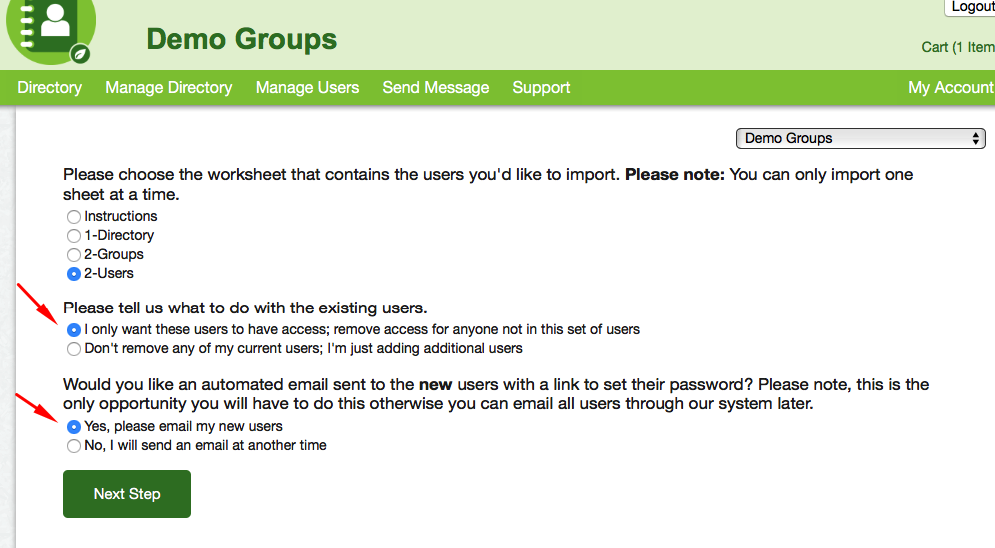995x548 pixels.
Task: Open the Manage Directory menu
Action: [x=168, y=88]
